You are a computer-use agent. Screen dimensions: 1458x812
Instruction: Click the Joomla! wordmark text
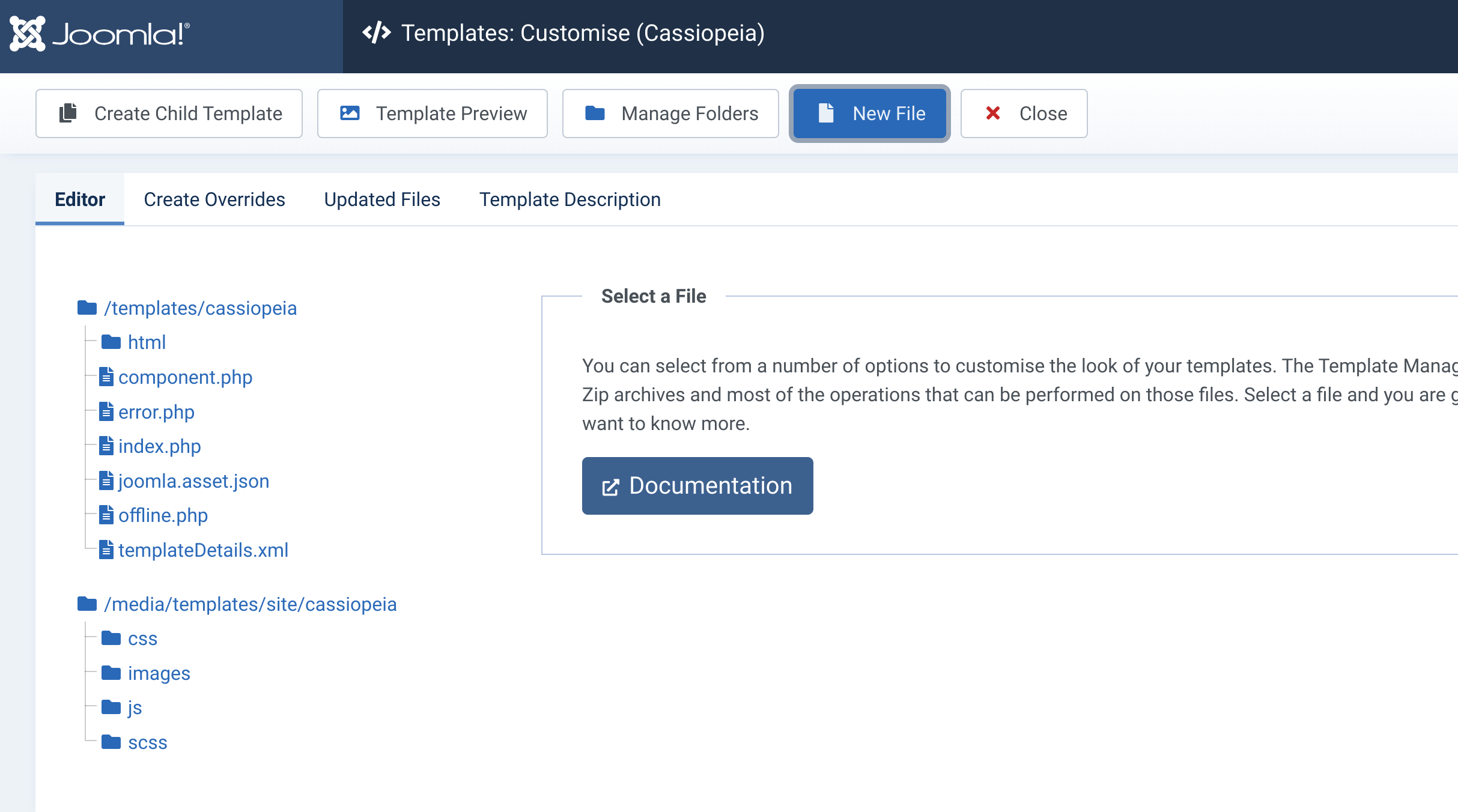click(121, 34)
